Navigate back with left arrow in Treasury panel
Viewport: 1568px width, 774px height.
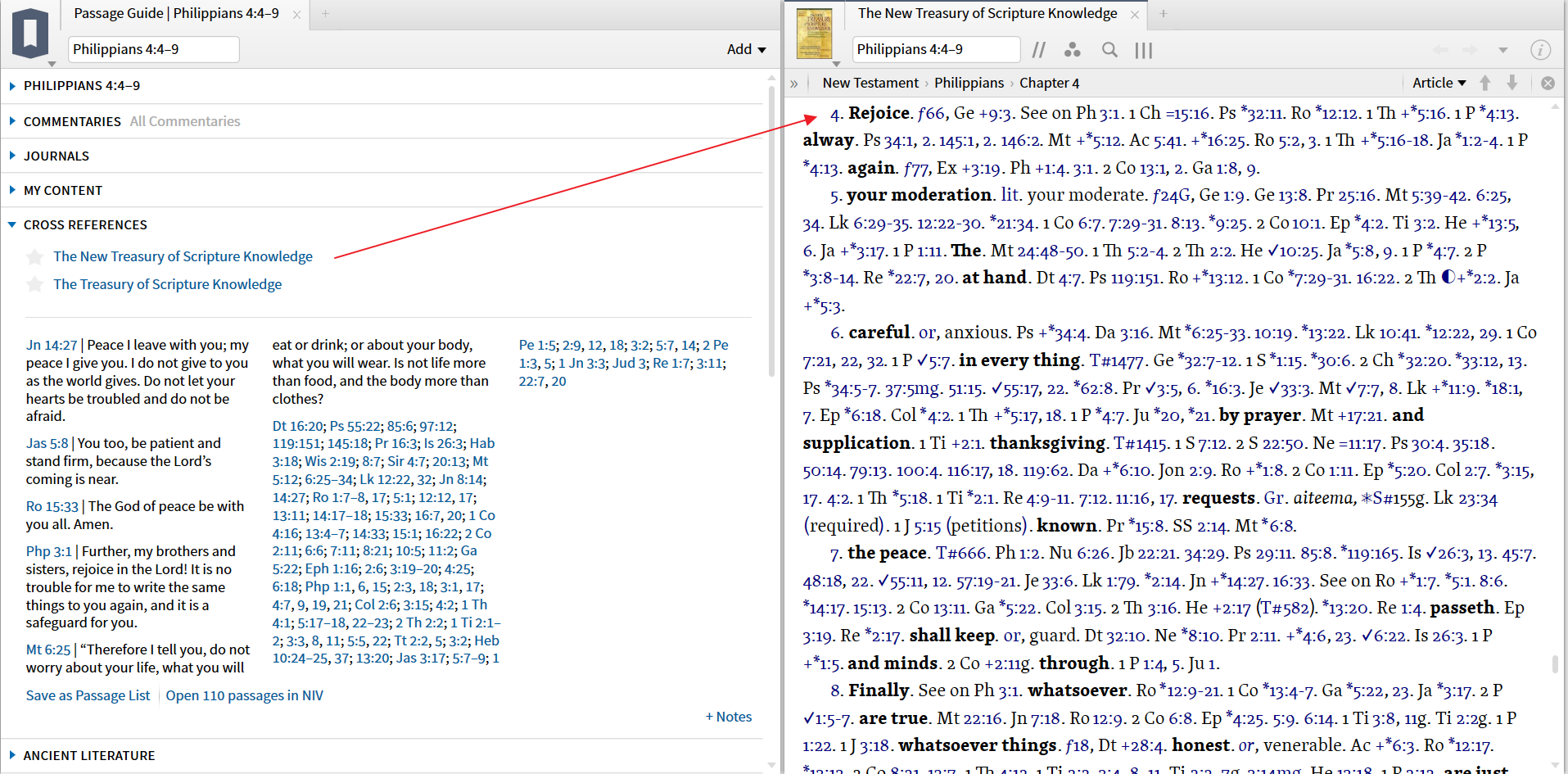tap(1440, 50)
